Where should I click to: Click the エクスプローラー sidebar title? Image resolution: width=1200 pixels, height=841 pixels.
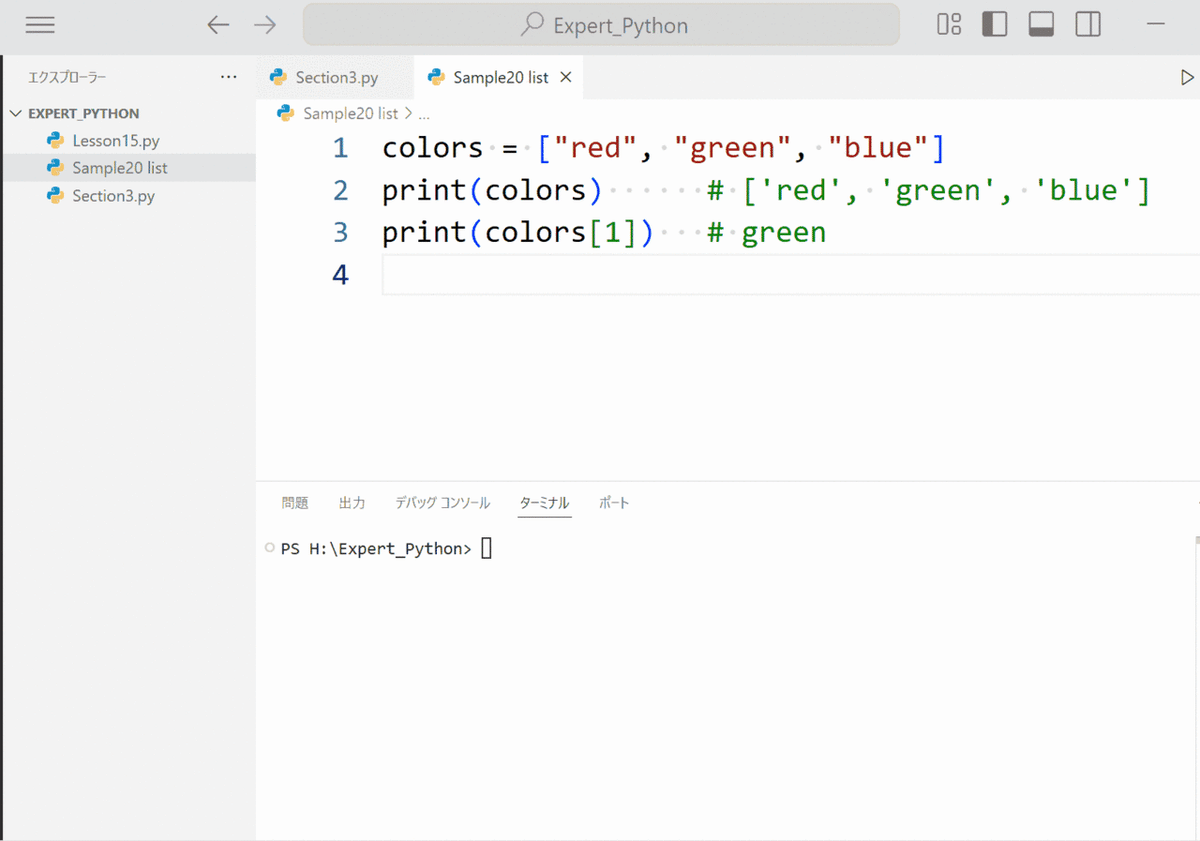[x=67, y=77]
